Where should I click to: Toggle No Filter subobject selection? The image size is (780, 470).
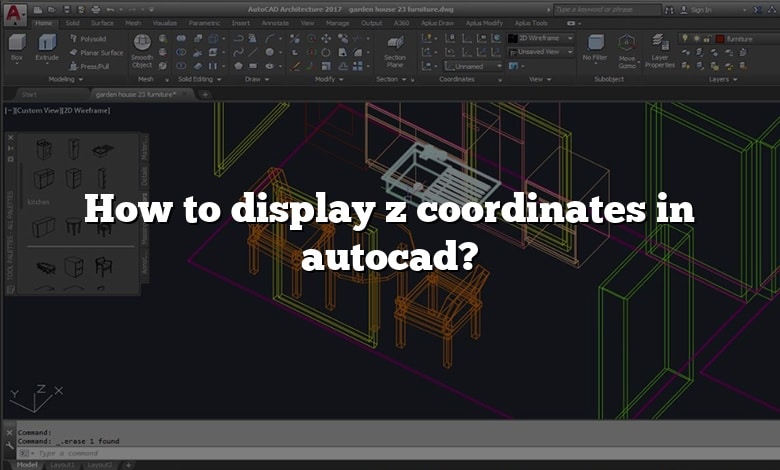(x=595, y=48)
